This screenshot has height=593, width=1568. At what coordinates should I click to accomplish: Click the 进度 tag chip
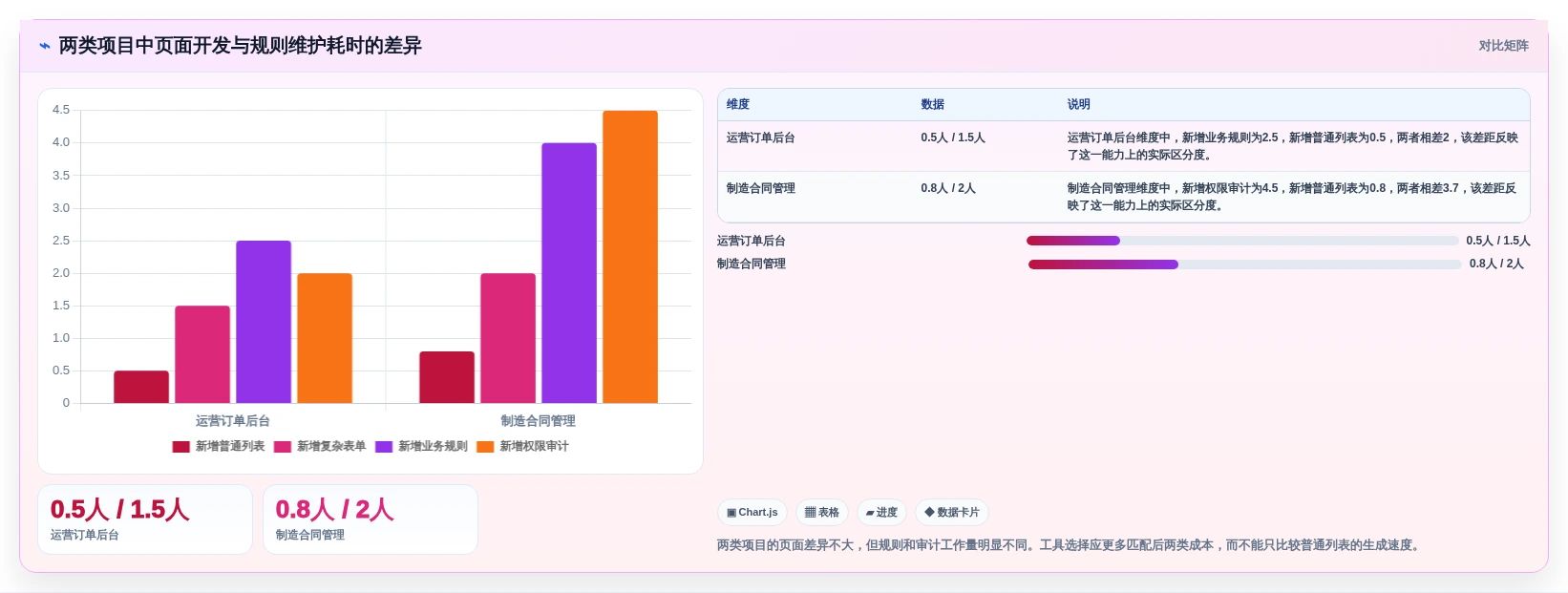point(881,513)
